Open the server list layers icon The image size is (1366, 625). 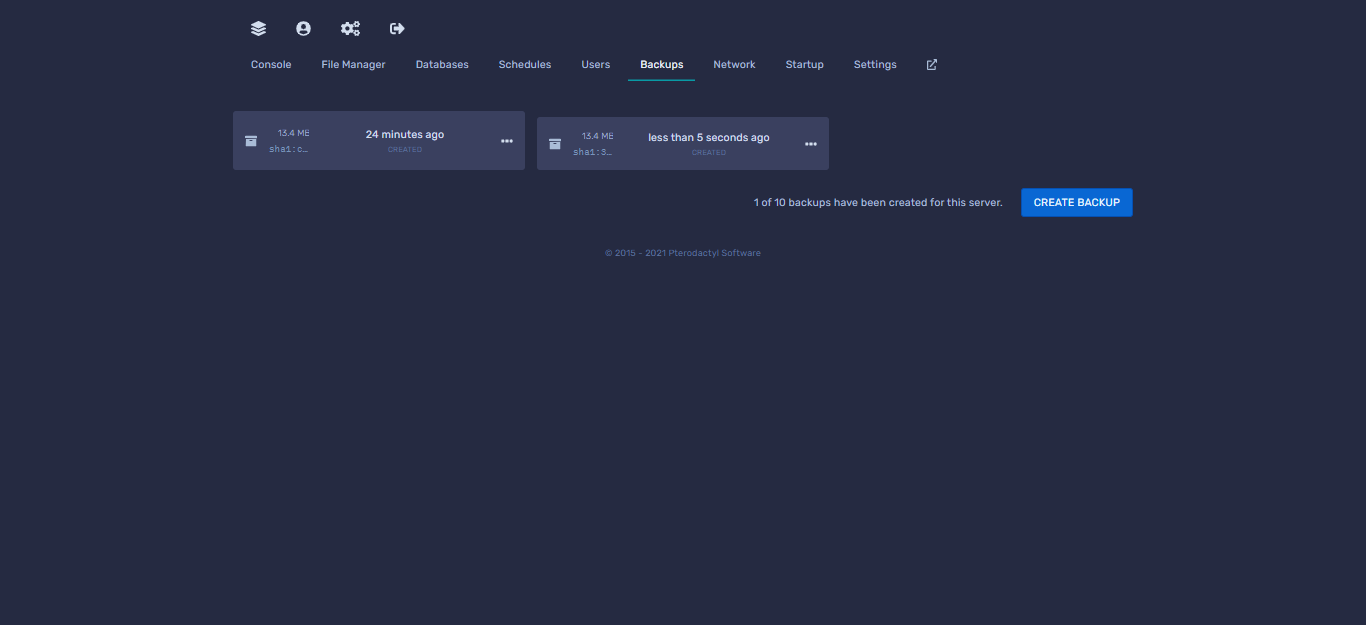(x=258, y=29)
